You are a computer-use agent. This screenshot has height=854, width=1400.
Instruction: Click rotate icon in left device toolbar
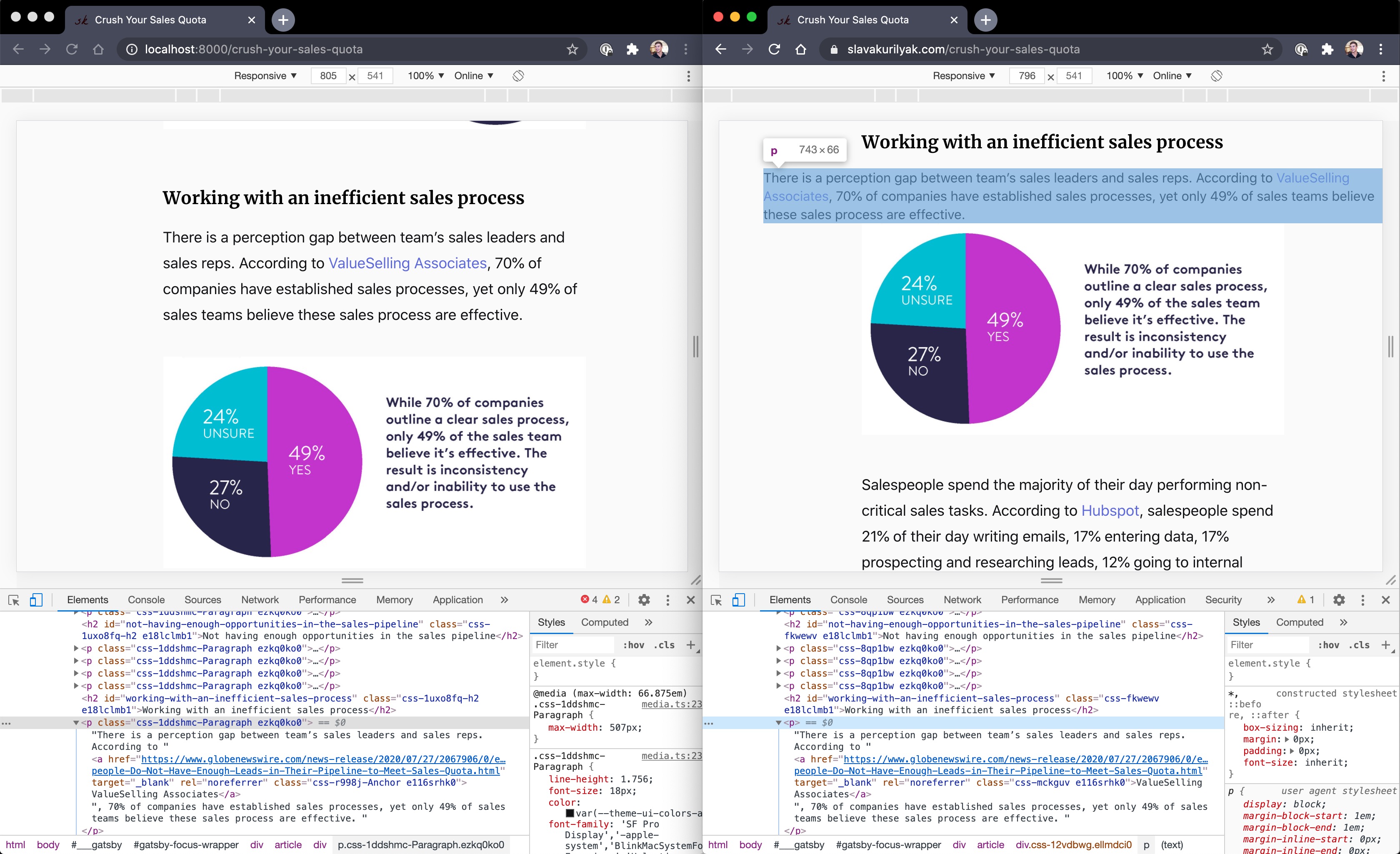pos(518,75)
